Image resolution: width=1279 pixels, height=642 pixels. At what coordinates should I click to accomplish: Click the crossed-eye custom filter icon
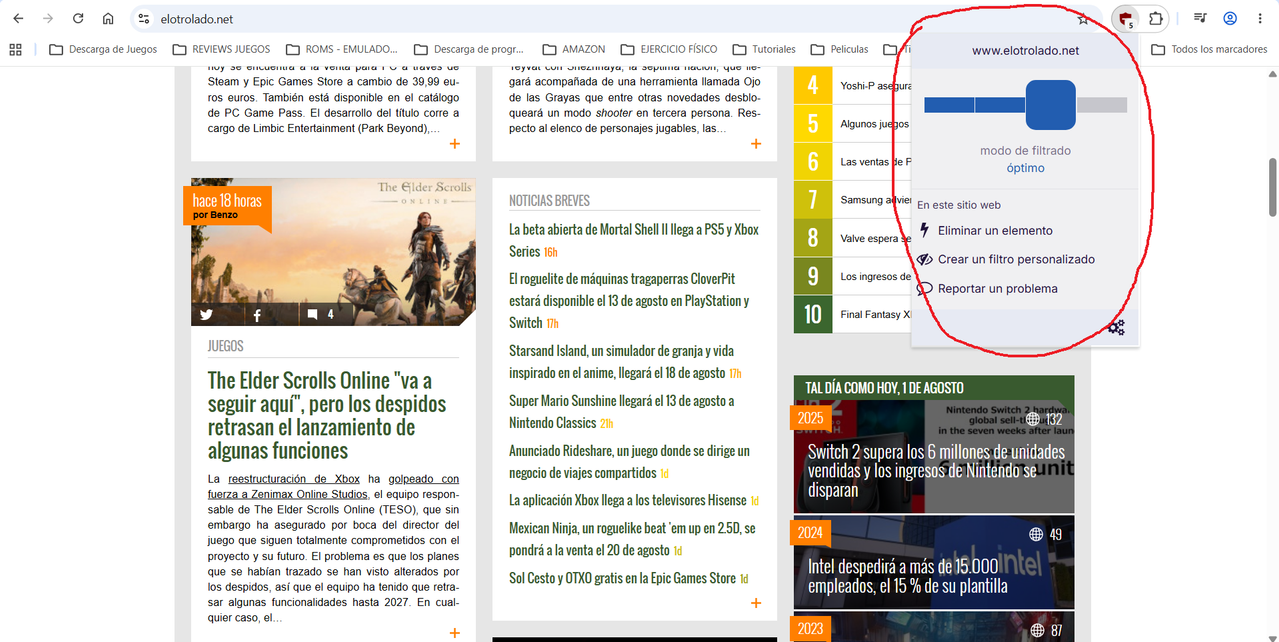924,259
